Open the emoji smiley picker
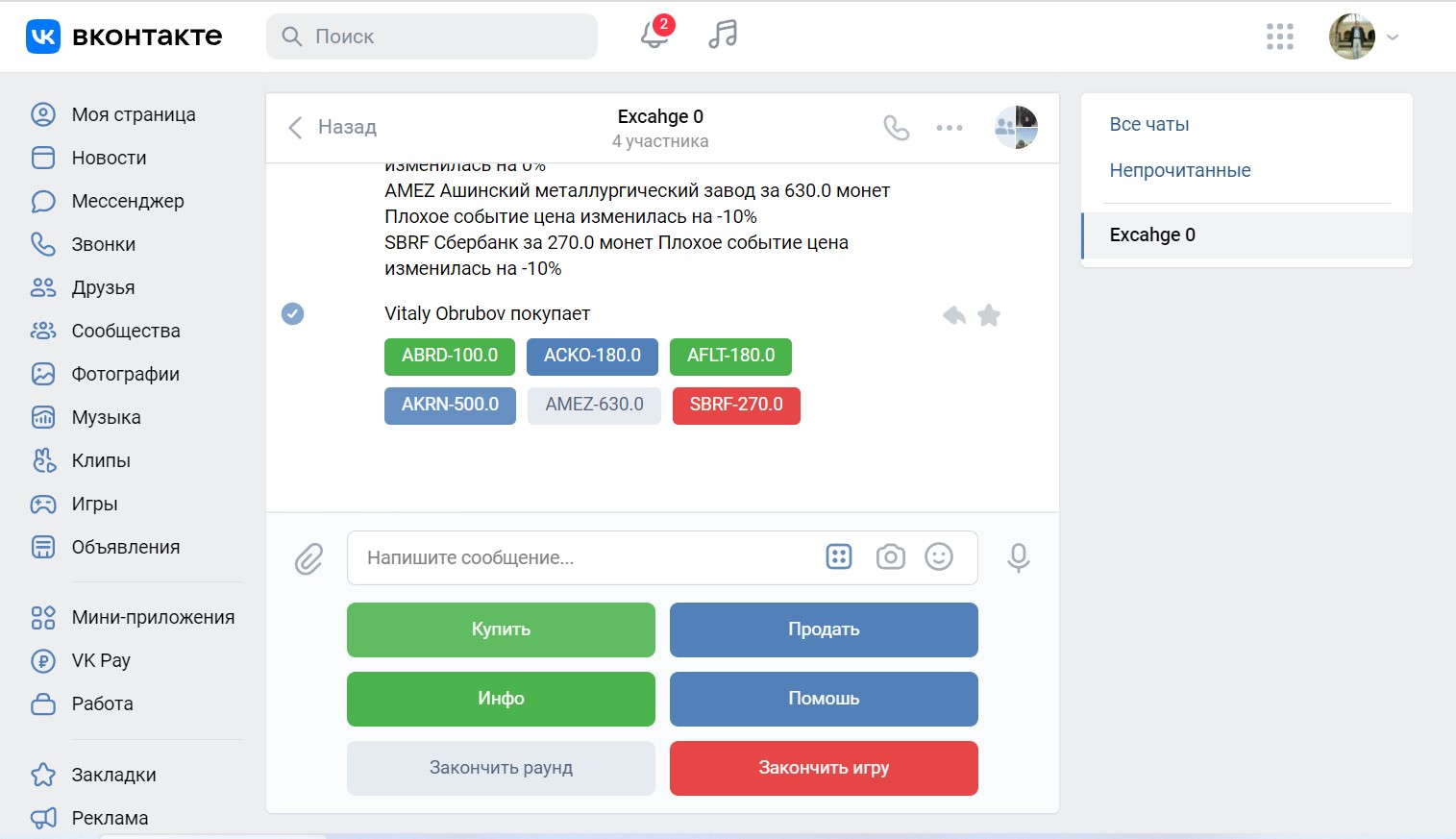Viewport: 1456px width, 839px height. (x=939, y=556)
